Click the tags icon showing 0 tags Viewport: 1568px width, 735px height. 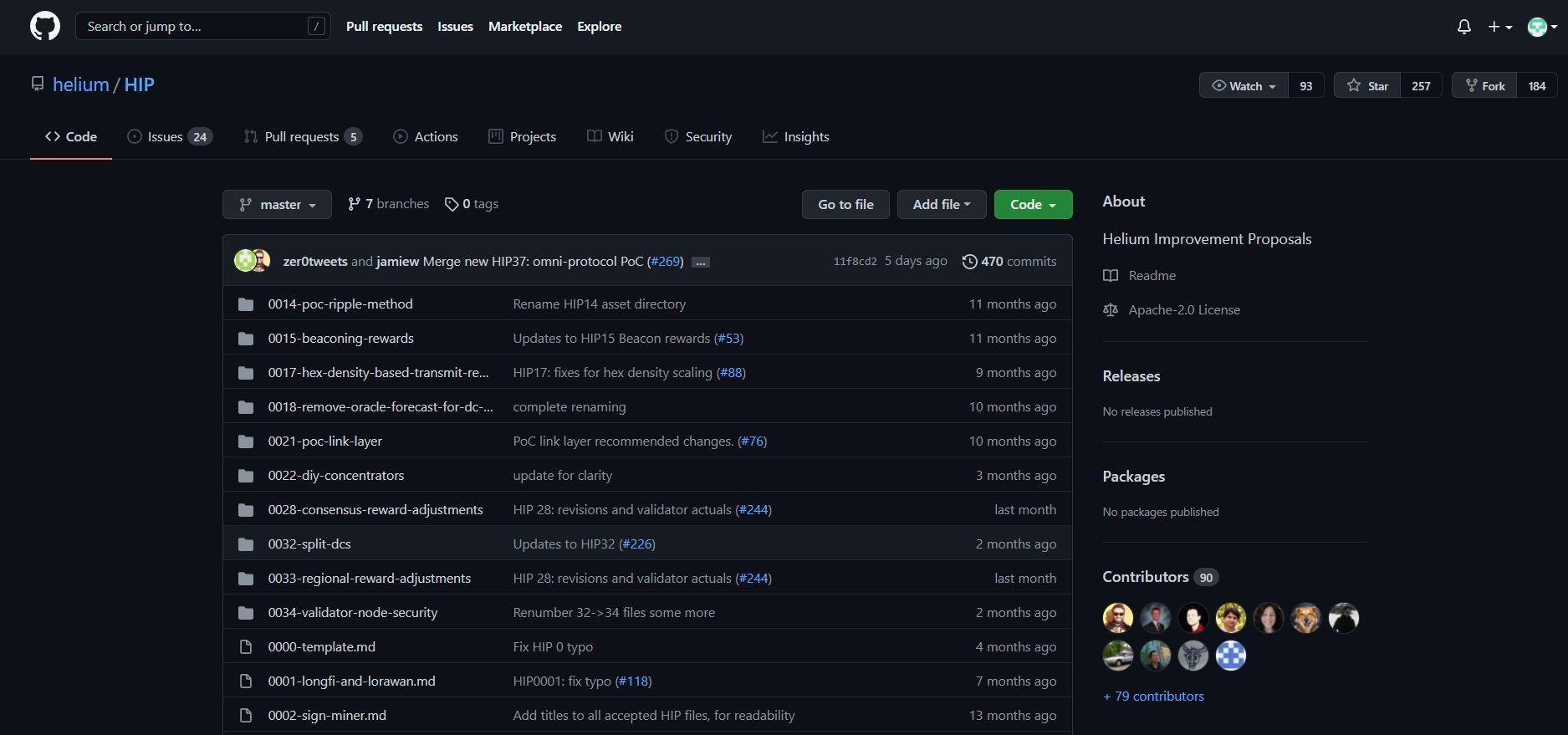pyautogui.click(x=452, y=204)
